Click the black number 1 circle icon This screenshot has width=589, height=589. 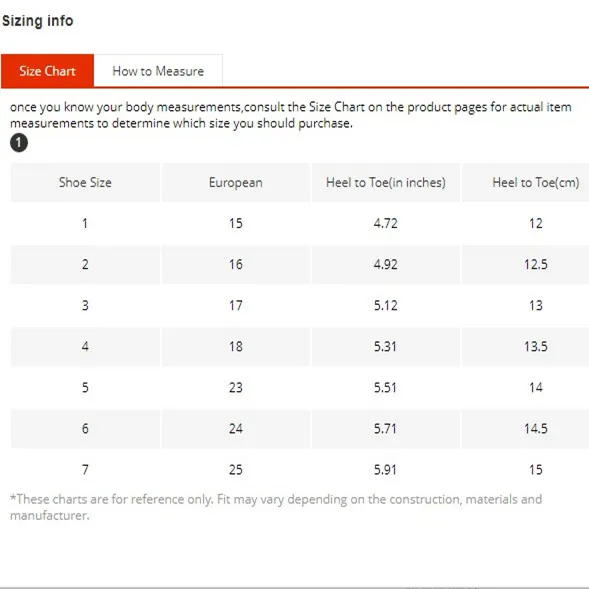[x=19, y=143]
